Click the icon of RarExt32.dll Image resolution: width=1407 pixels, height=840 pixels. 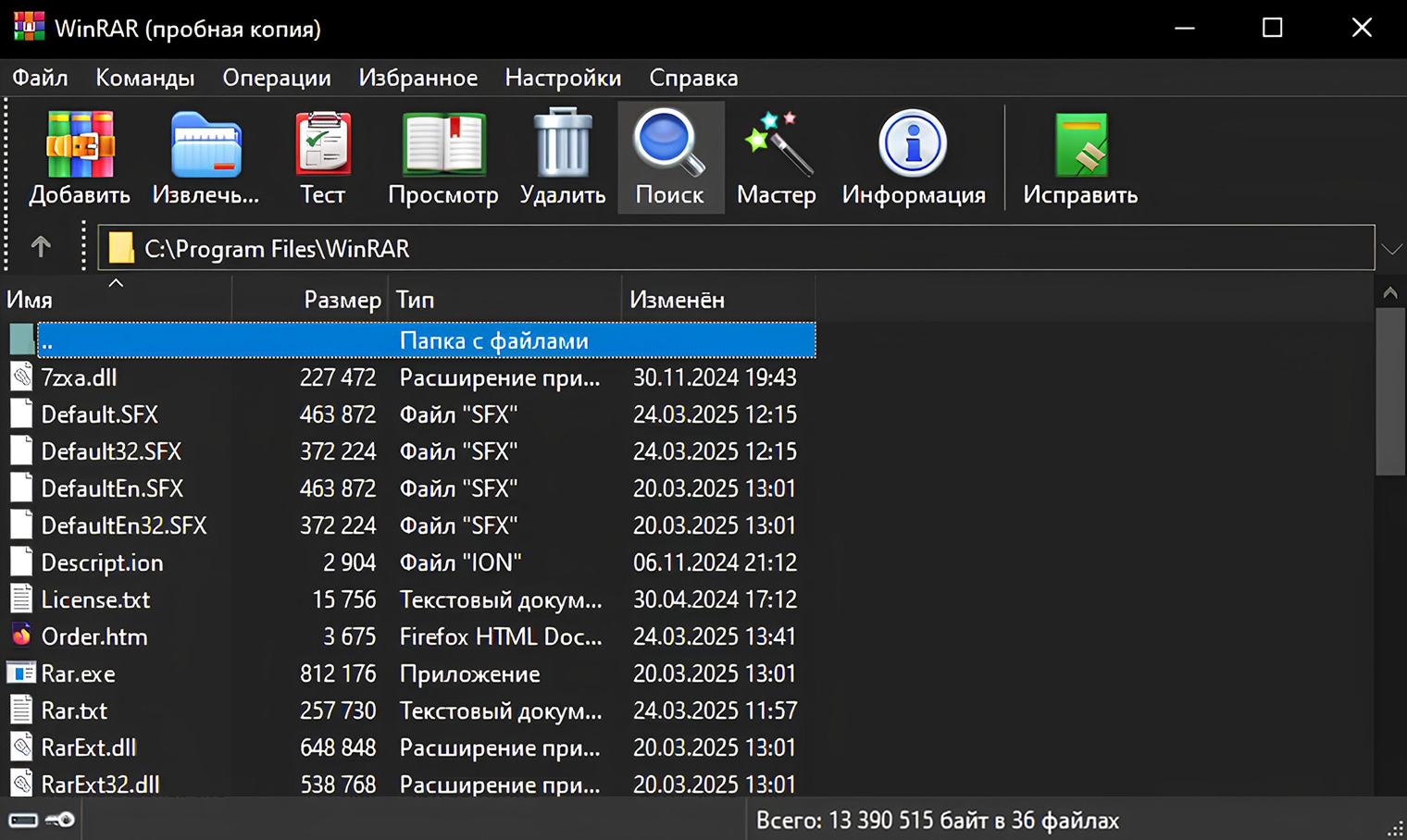(21, 784)
